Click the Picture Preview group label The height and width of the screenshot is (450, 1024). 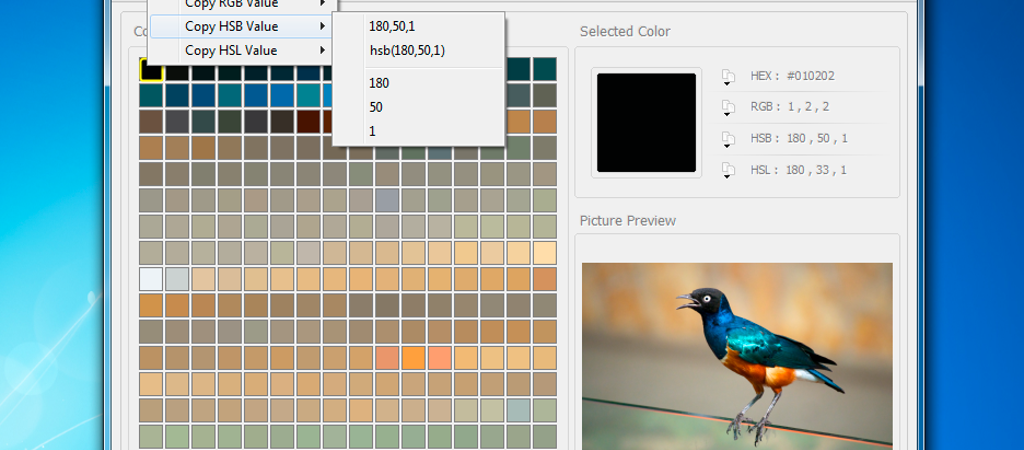click(x=628, y=221)
